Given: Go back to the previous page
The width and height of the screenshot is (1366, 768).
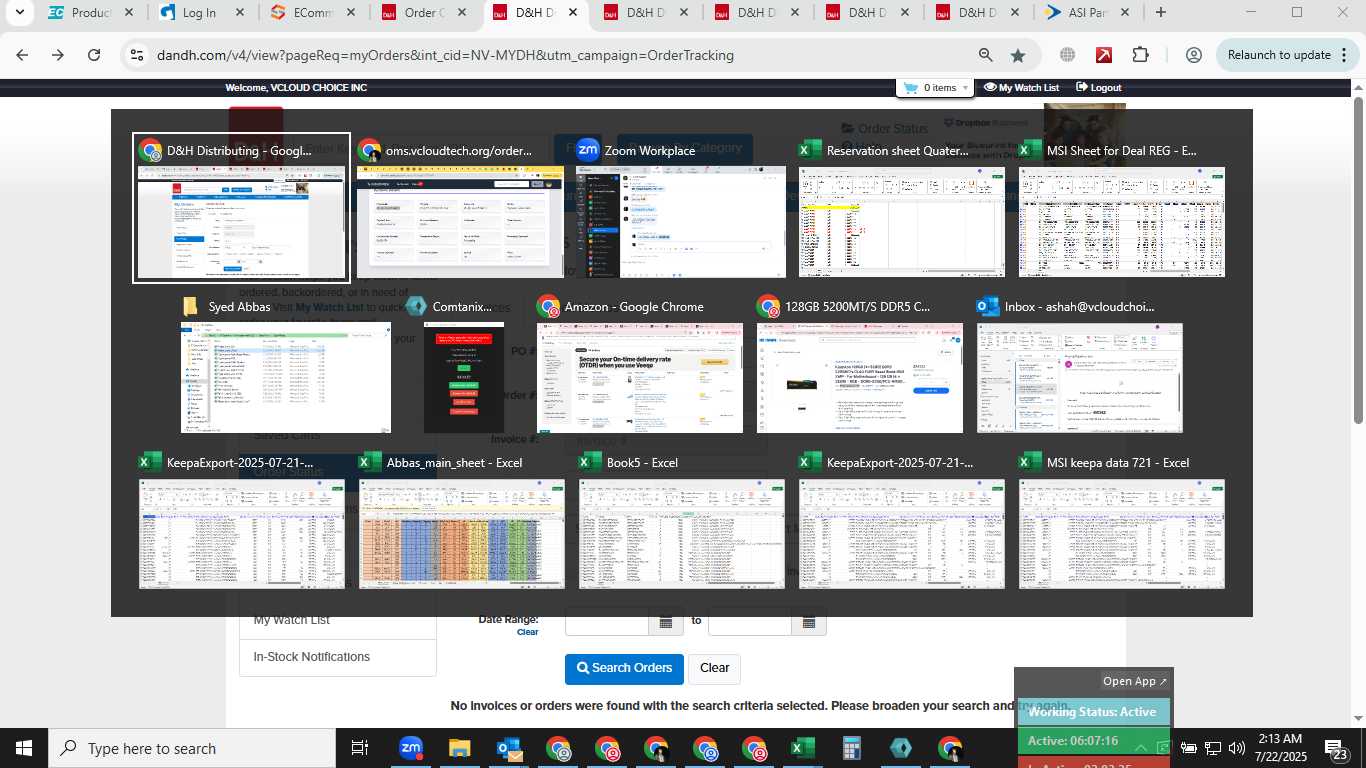Looking at the screenshot, I should 22,55.
